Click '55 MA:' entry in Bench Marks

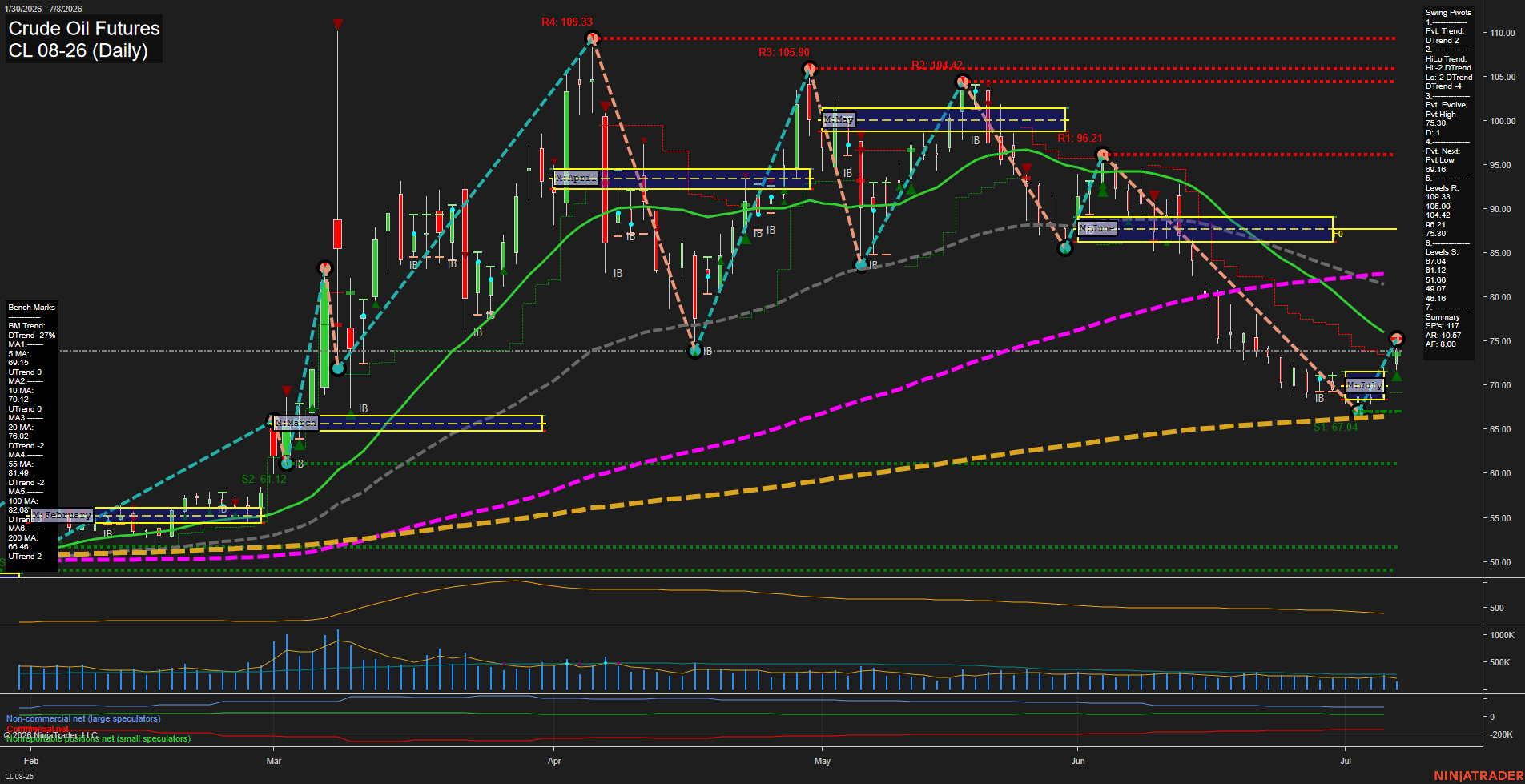pos(21,464)
